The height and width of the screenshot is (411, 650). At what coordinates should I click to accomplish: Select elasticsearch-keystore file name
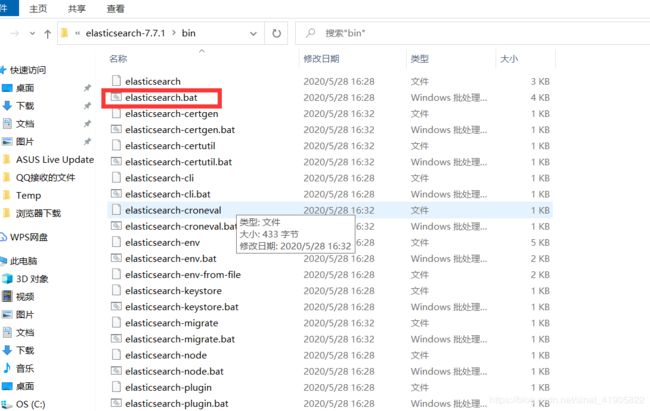pyautogui.click(x=173, y=291)
